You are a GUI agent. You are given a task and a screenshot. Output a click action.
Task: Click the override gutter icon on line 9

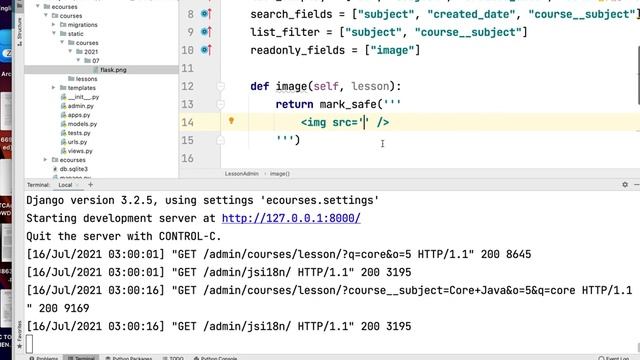pyautogui.click(x=206, y=32)
